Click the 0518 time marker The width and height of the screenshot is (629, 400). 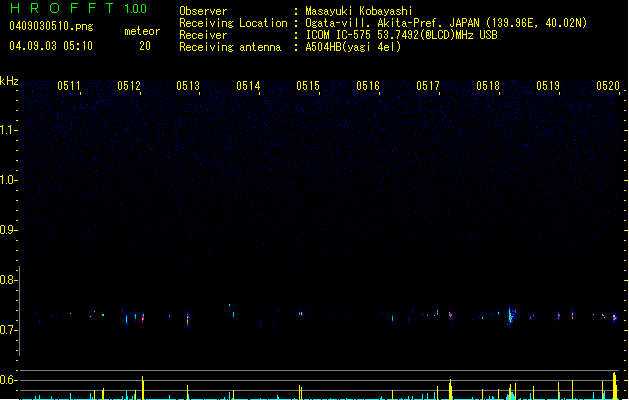(488, 86)
